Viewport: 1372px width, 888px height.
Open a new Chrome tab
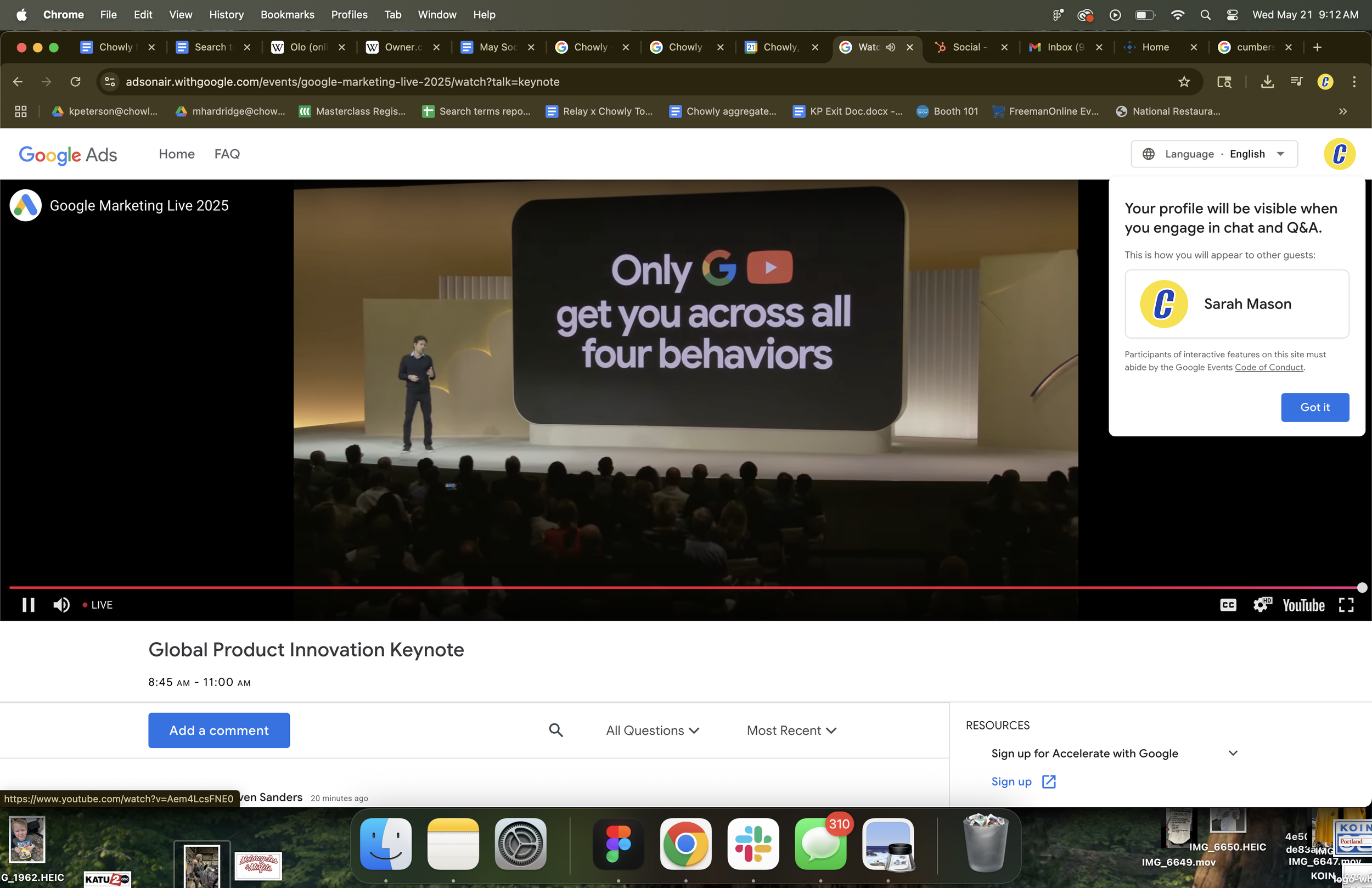pos(1317,47)
